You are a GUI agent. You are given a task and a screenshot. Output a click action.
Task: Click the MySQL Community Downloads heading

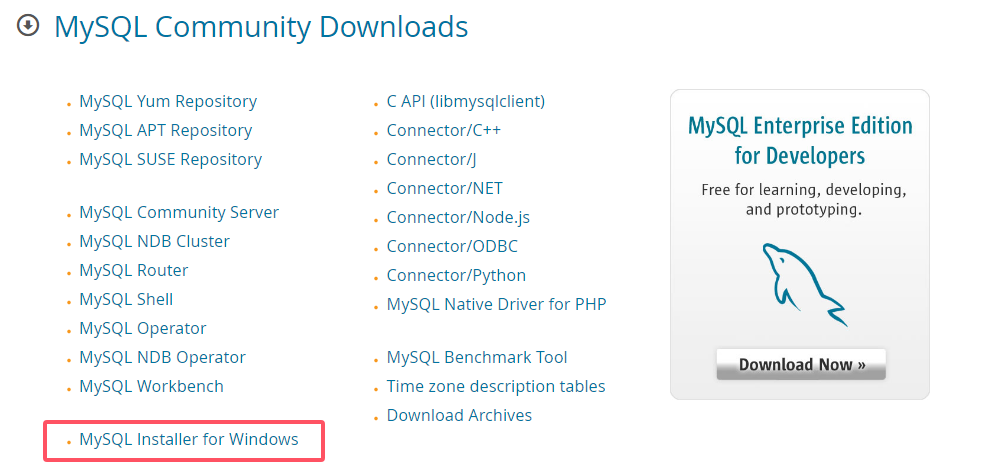(x=261, y=27)
